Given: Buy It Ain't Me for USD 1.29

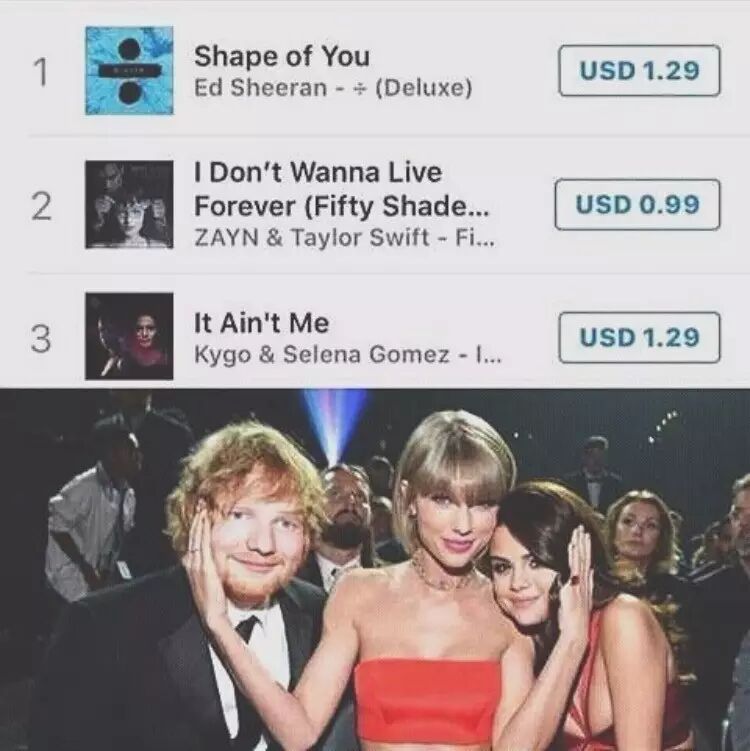Looking at the screenshot, I should tap(639, 337).
